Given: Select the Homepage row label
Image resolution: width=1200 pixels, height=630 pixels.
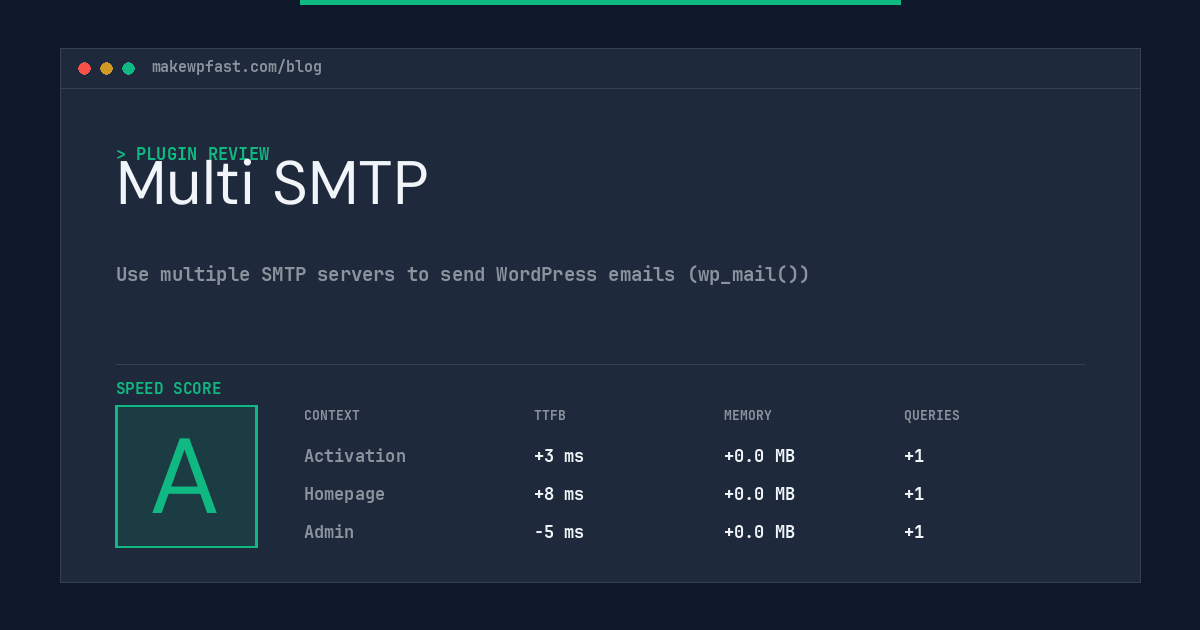Looking at the screenshot, I should click(344, 494).
